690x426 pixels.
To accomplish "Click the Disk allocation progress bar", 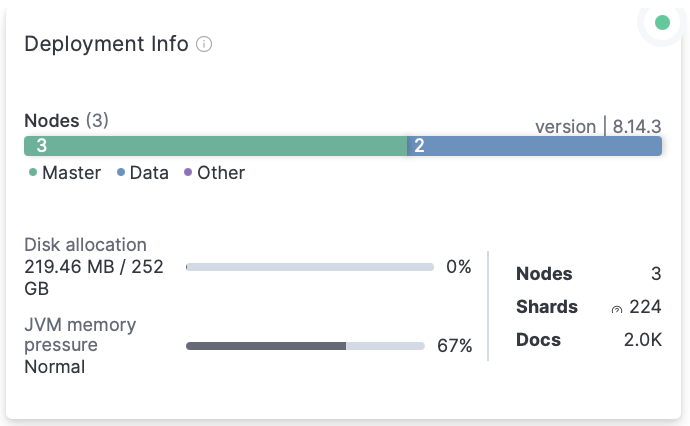I will click(310, 268).
